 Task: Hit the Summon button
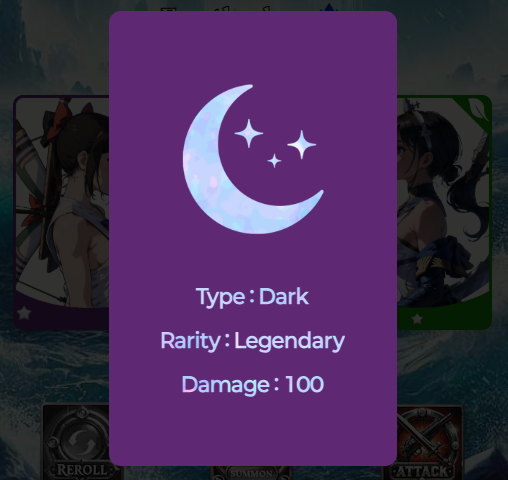[x=252, y=473]
